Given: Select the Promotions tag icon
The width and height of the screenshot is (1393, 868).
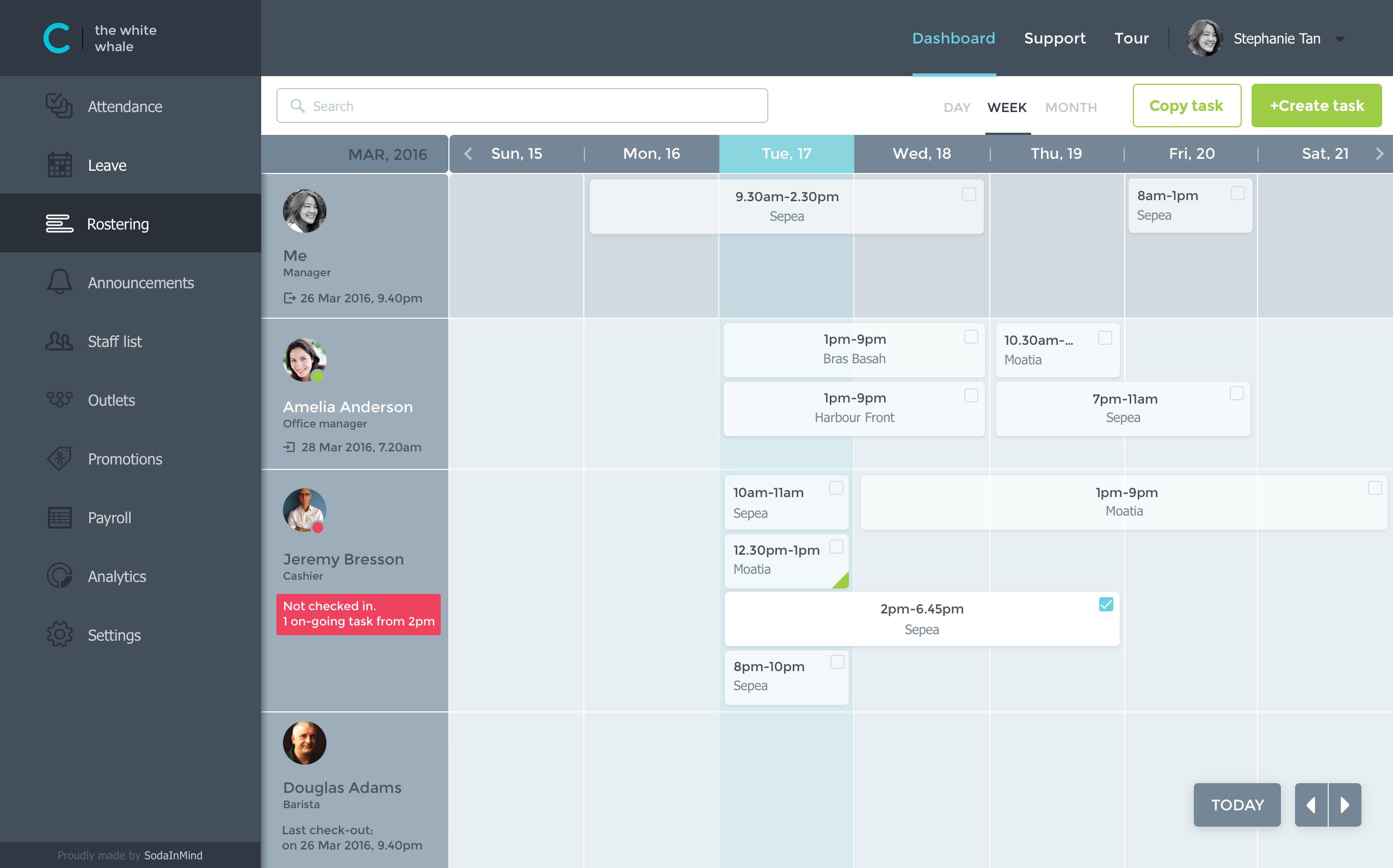Looking at the screenshot, I should pos(59,458).
